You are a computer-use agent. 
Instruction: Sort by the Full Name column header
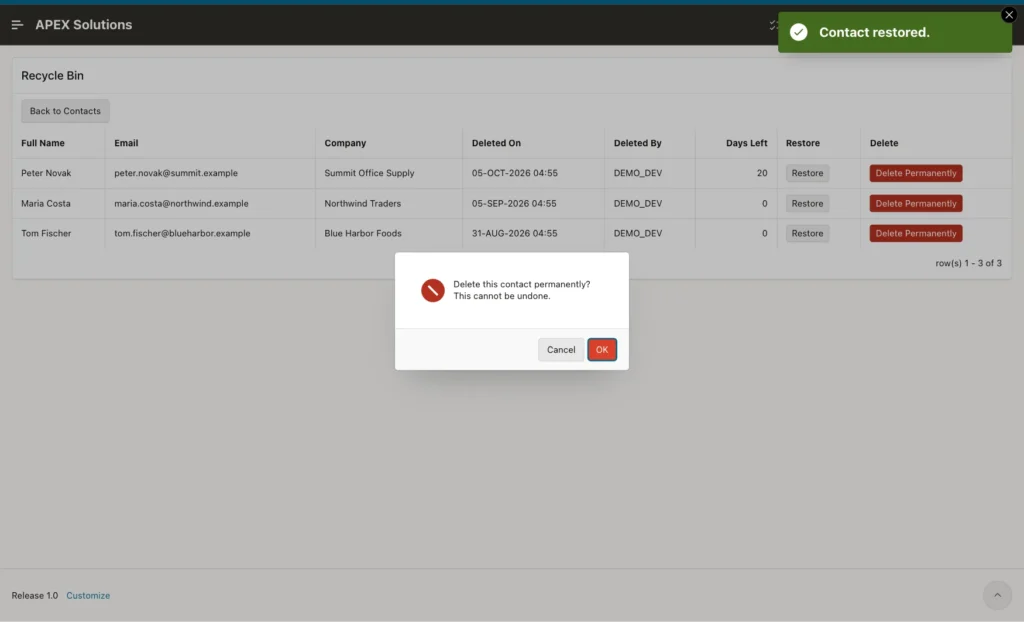[42, 143]
